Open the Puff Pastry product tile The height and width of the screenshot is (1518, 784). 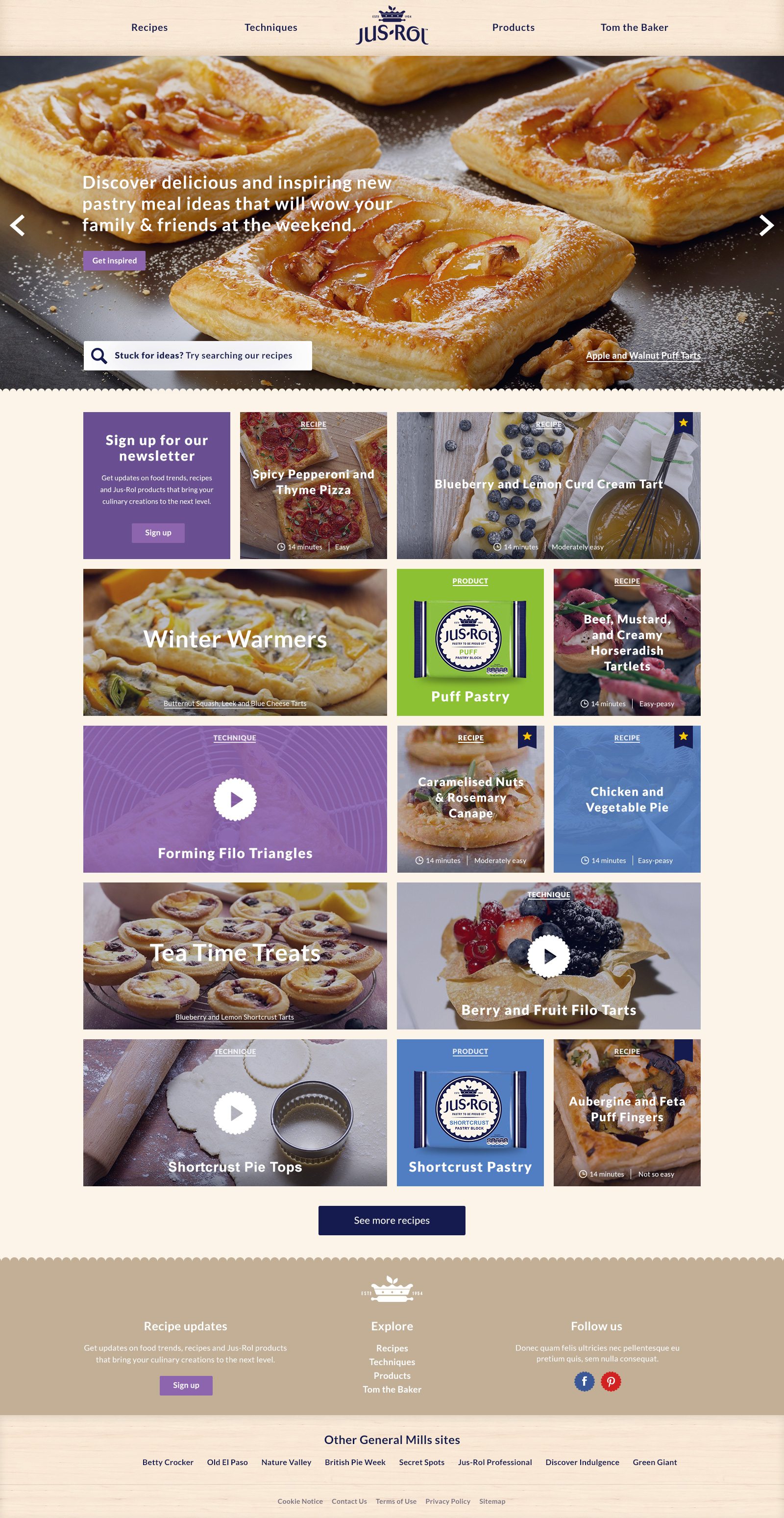click(x=470, y=642)
